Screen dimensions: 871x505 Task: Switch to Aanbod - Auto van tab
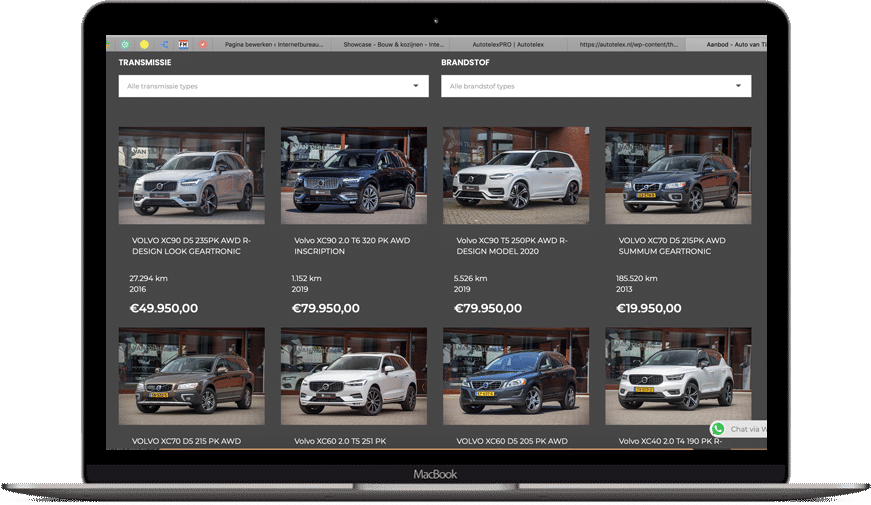(727, 44)
